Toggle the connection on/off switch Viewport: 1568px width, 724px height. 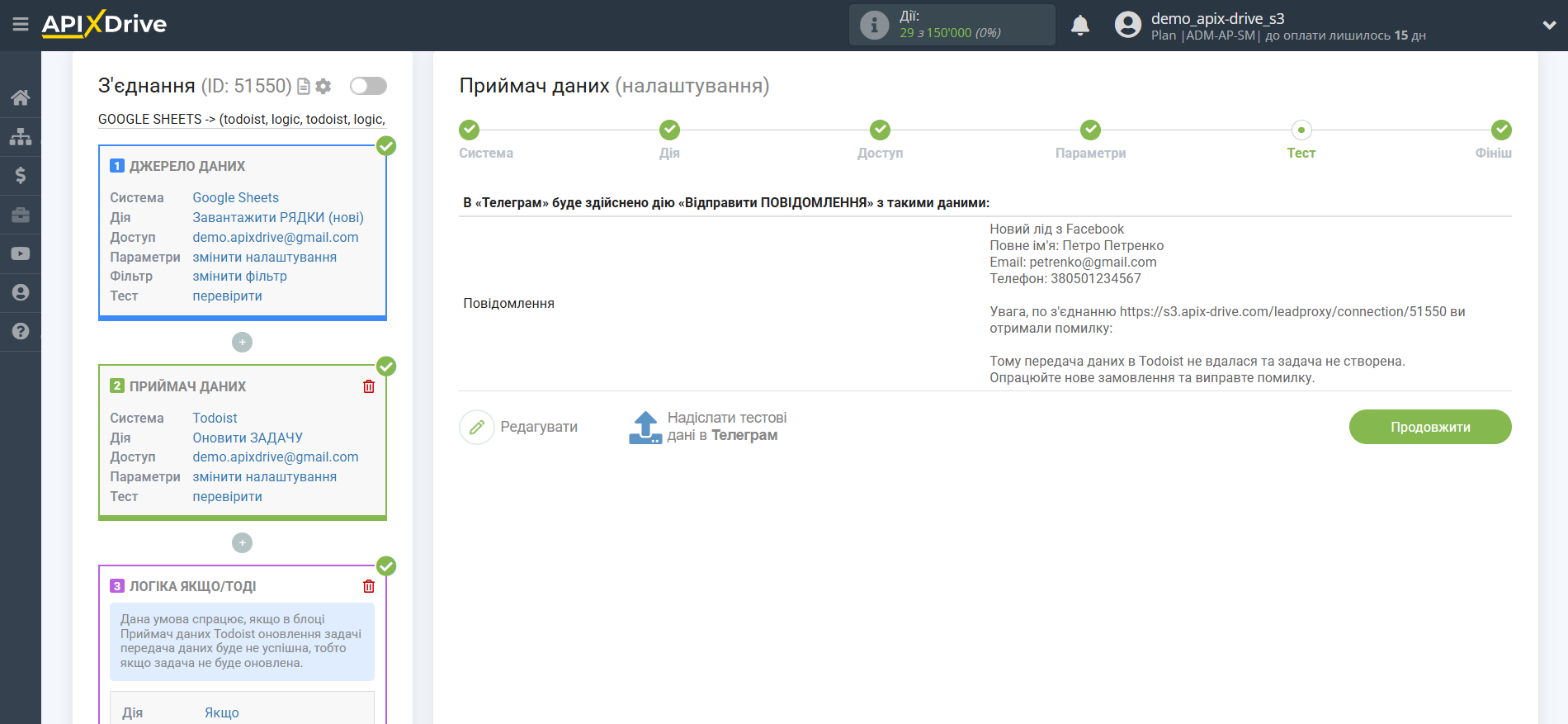pos(368,86)
